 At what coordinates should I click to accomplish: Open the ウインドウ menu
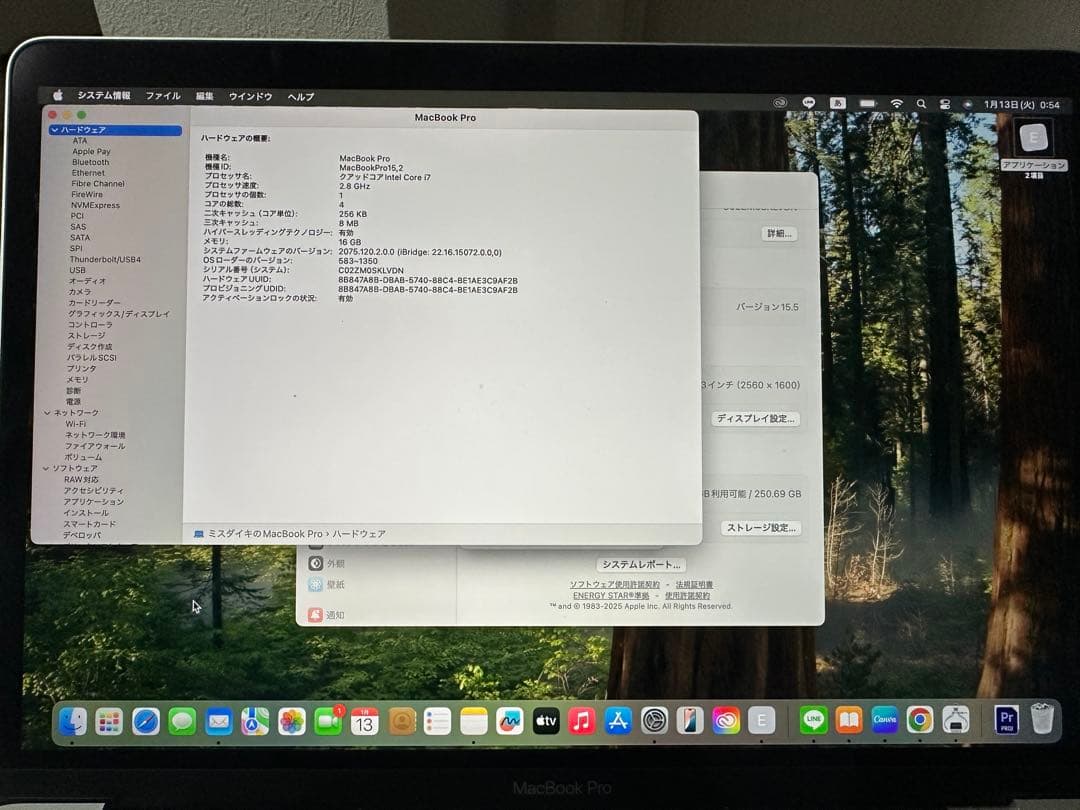(251, 96)
